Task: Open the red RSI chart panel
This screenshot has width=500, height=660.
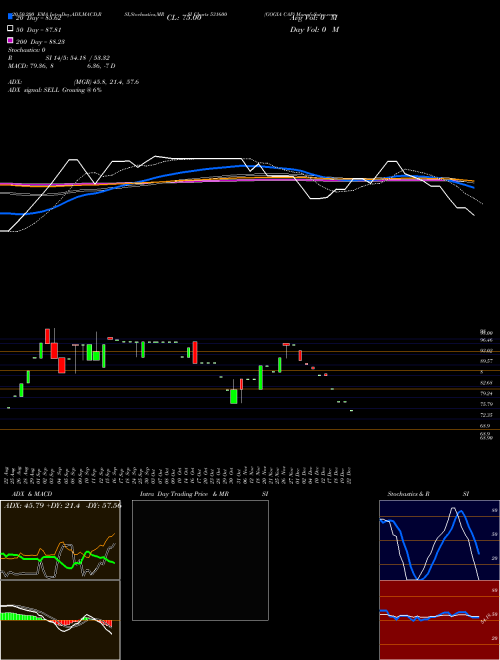Action: 439,620
